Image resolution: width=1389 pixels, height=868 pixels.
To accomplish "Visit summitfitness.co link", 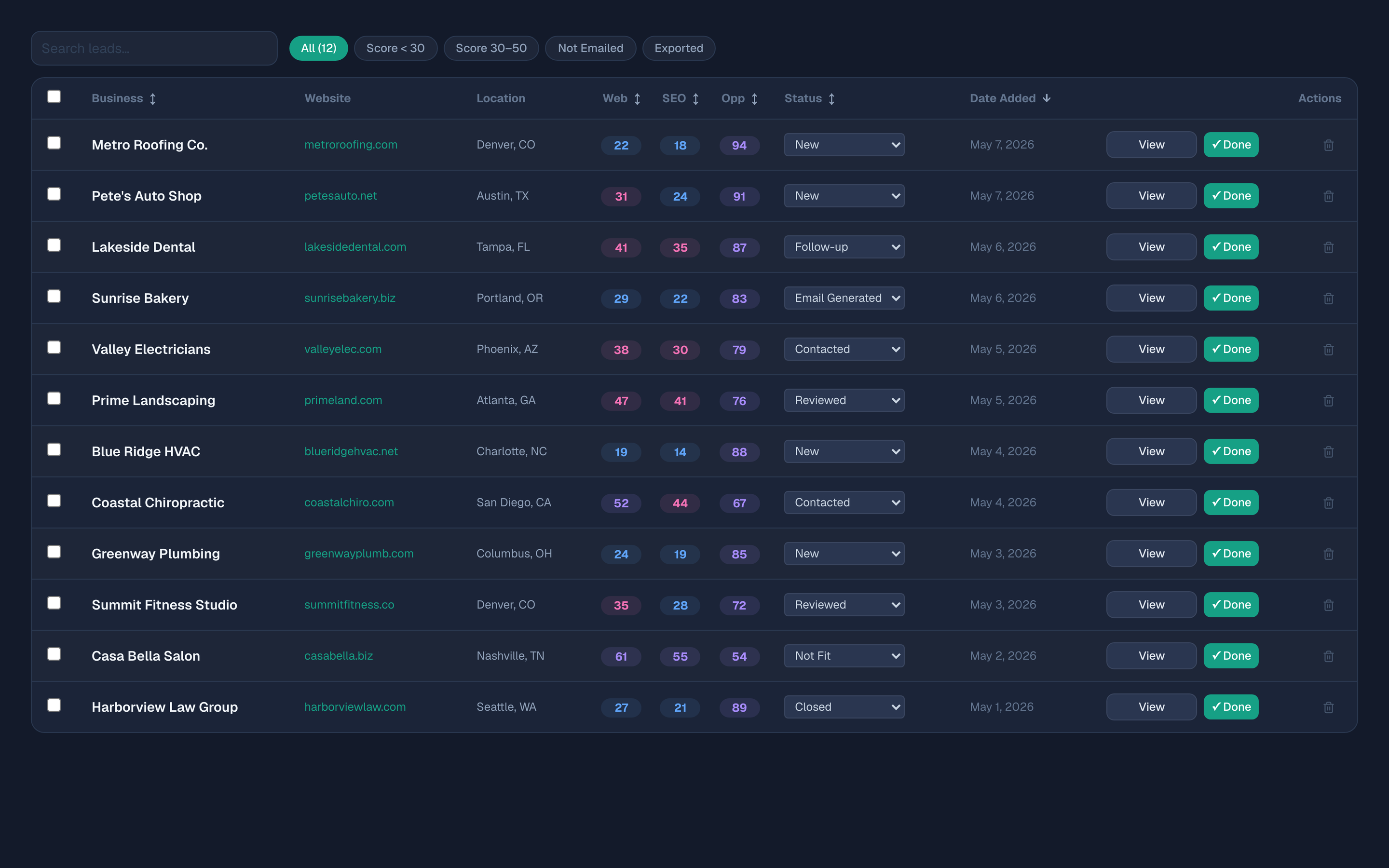I will (349, 605).
